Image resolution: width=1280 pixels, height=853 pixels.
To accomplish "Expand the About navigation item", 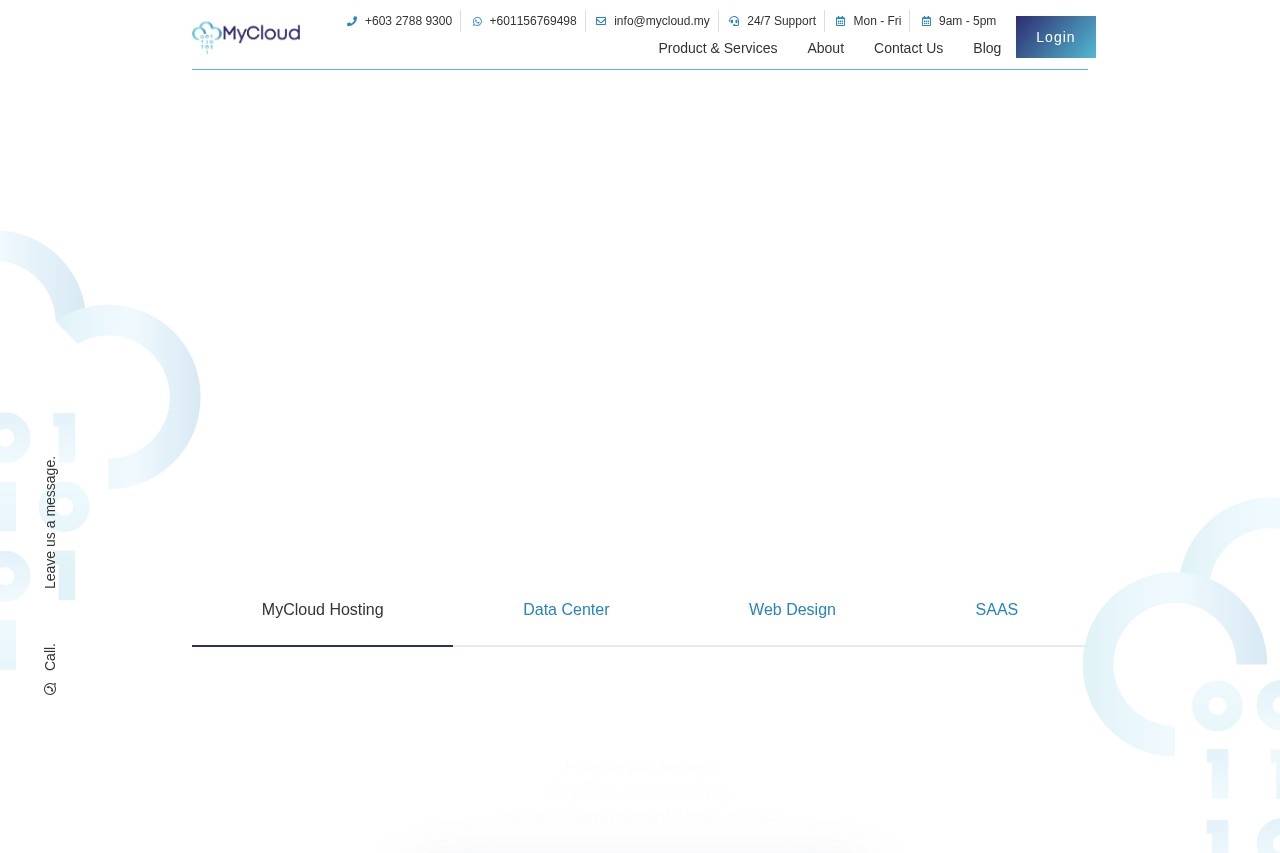I will coord(825,48).
